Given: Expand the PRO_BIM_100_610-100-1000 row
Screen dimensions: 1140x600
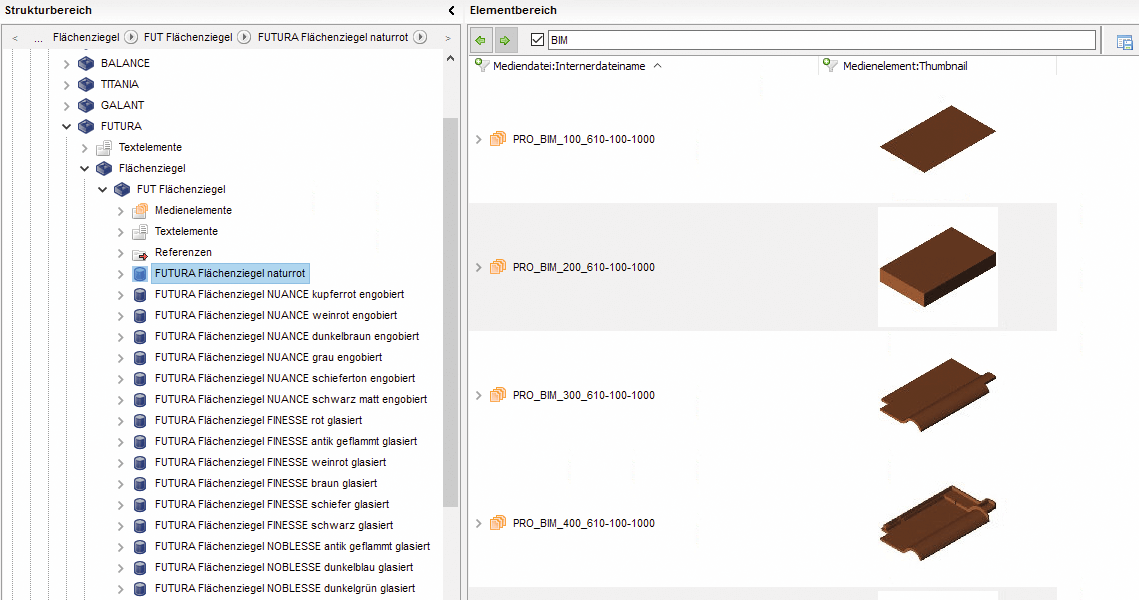Looking at the screenshot, I should tap(478, 139).
